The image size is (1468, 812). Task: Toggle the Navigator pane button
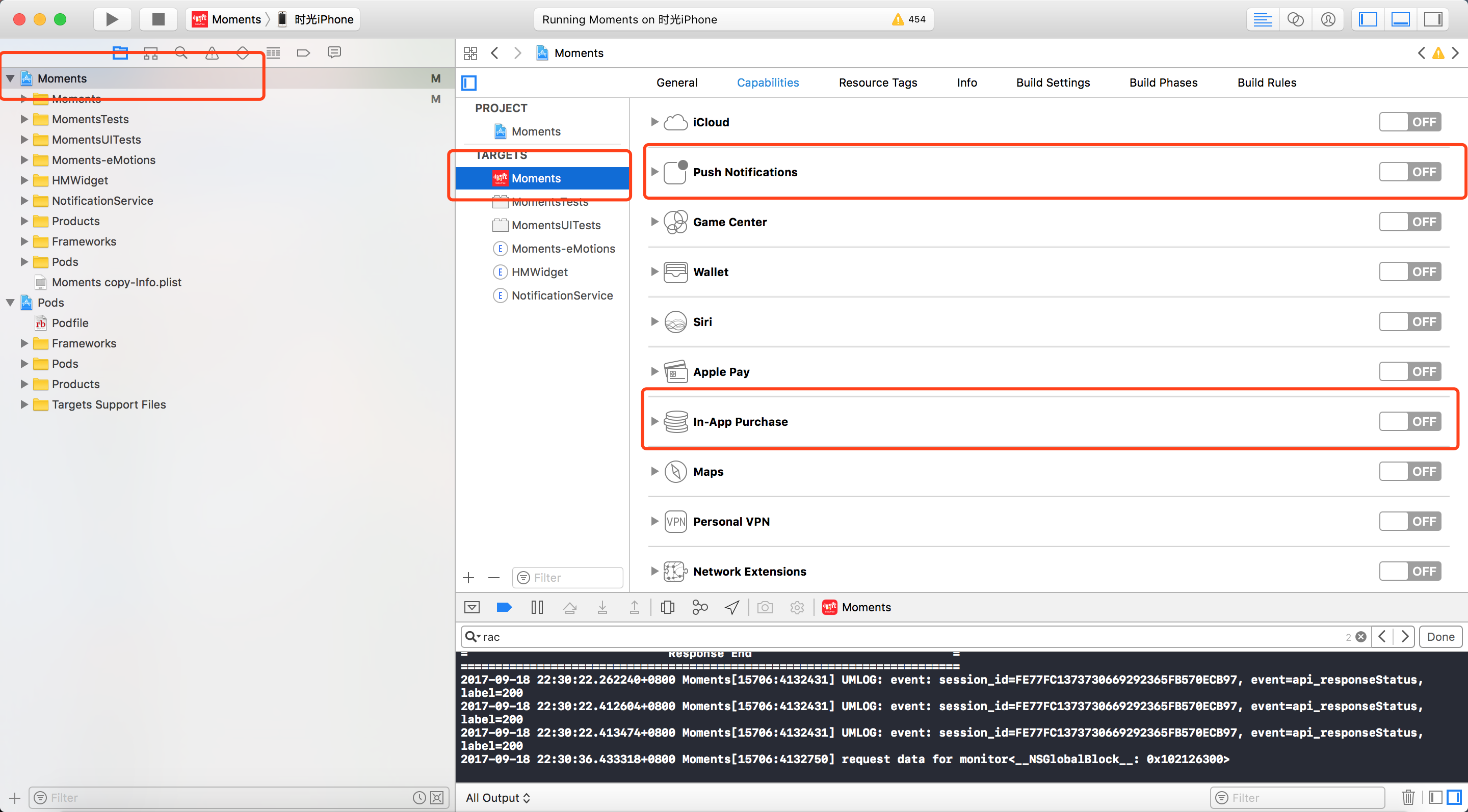[x=1368, y=19]
